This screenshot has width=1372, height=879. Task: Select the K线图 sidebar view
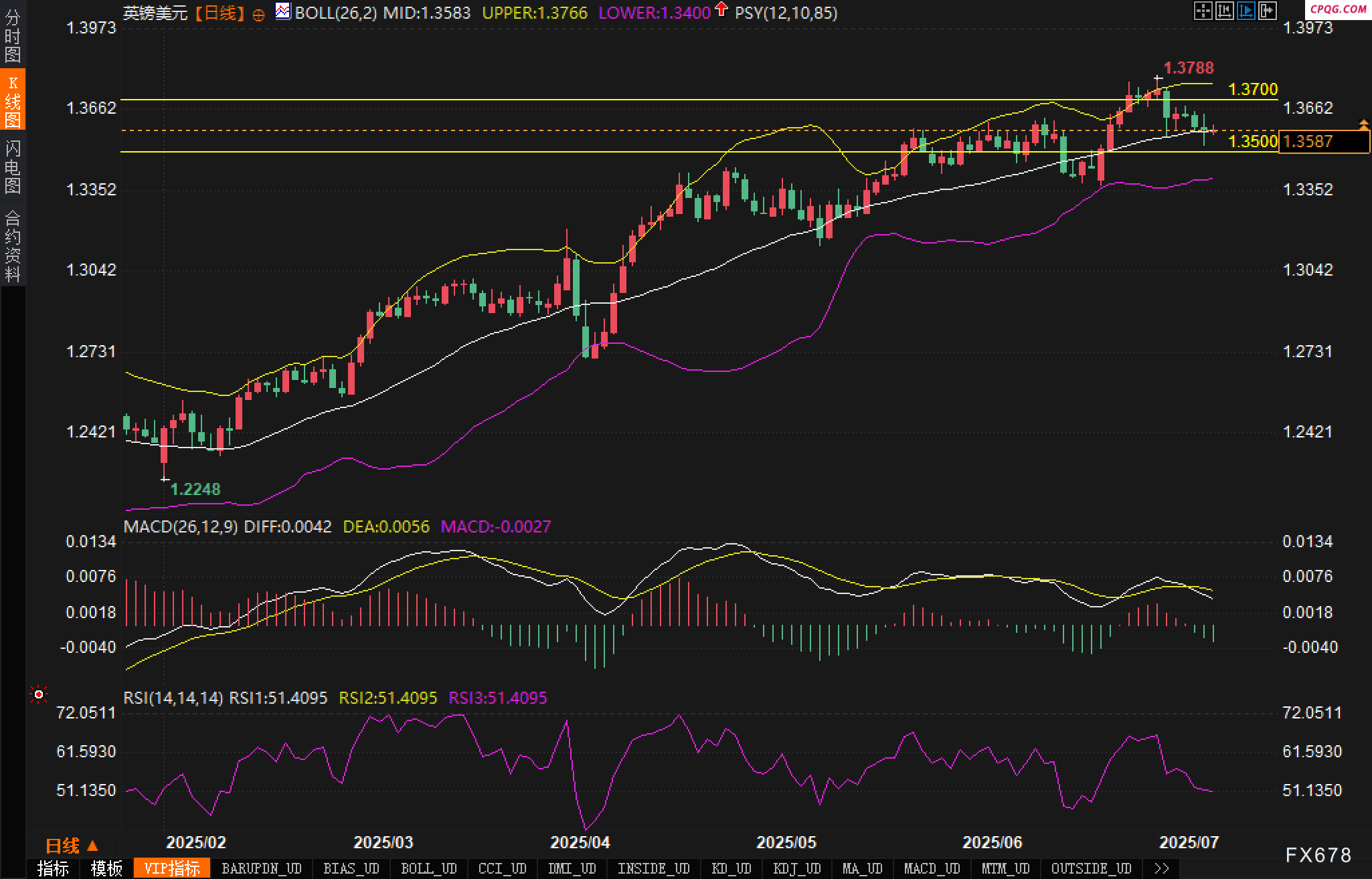tap(13, 100)
